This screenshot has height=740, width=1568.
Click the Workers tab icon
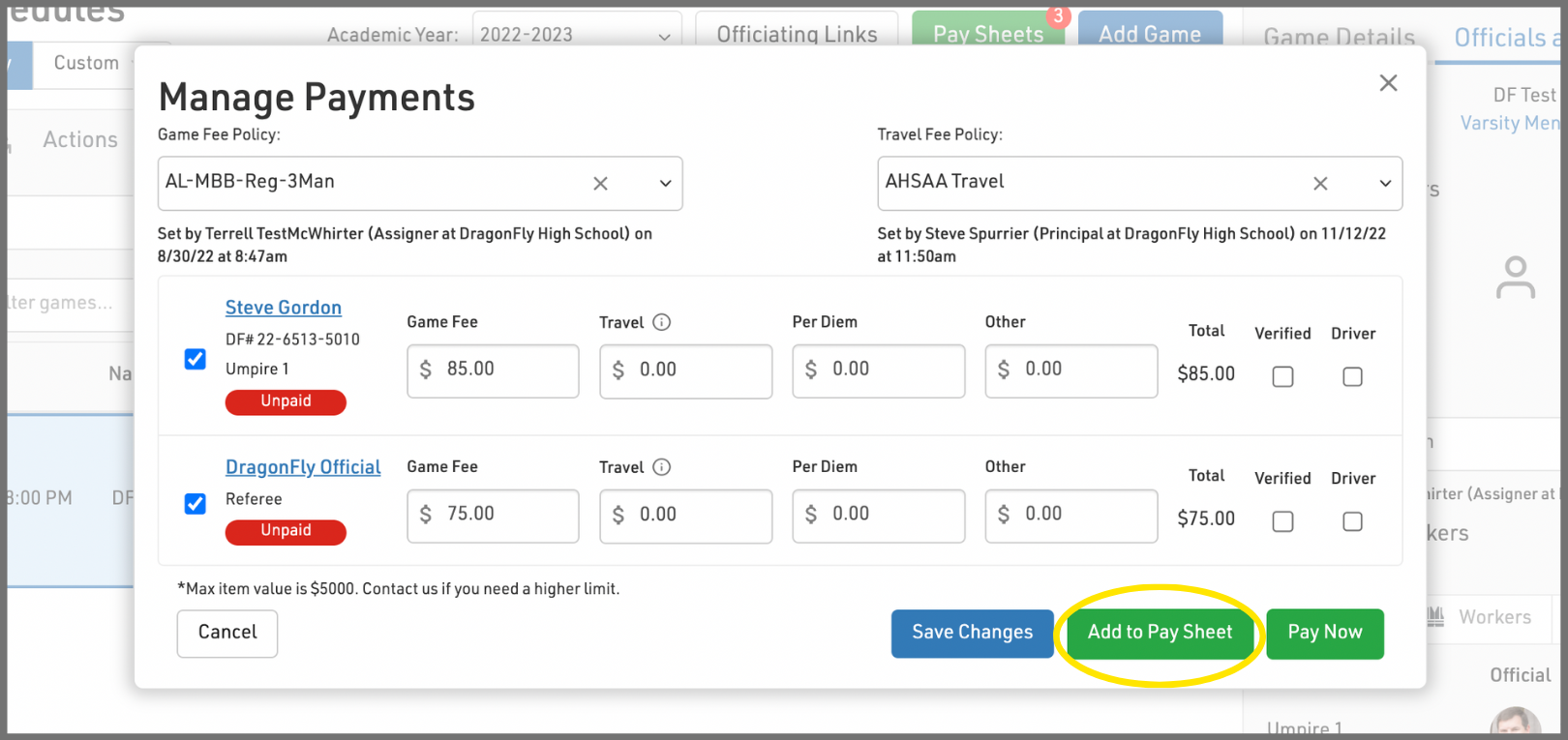point(1435,617)
